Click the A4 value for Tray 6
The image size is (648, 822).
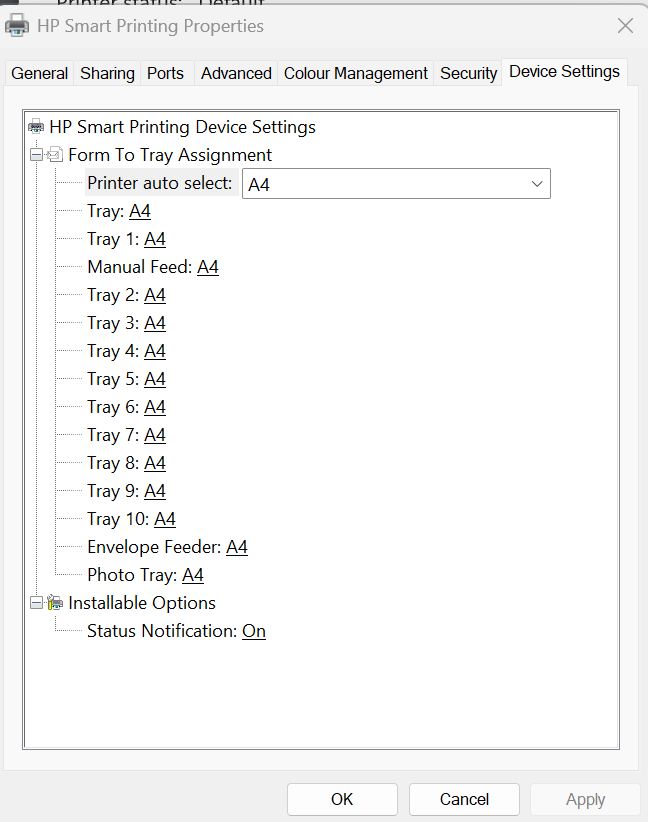pyautogui.click(x=155, y=407)
